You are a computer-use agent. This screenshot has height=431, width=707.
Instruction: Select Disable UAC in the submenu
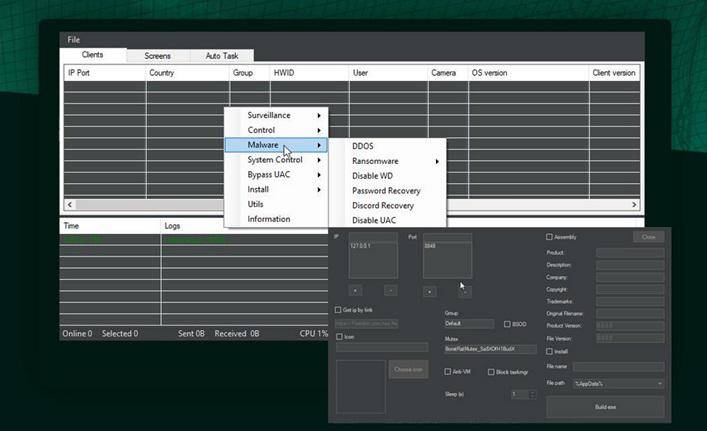[x=388, y=220]
